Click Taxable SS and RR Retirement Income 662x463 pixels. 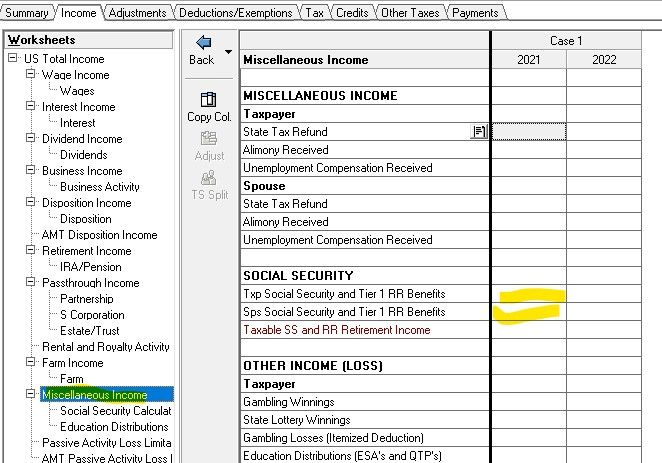click(x=336, y=330)
